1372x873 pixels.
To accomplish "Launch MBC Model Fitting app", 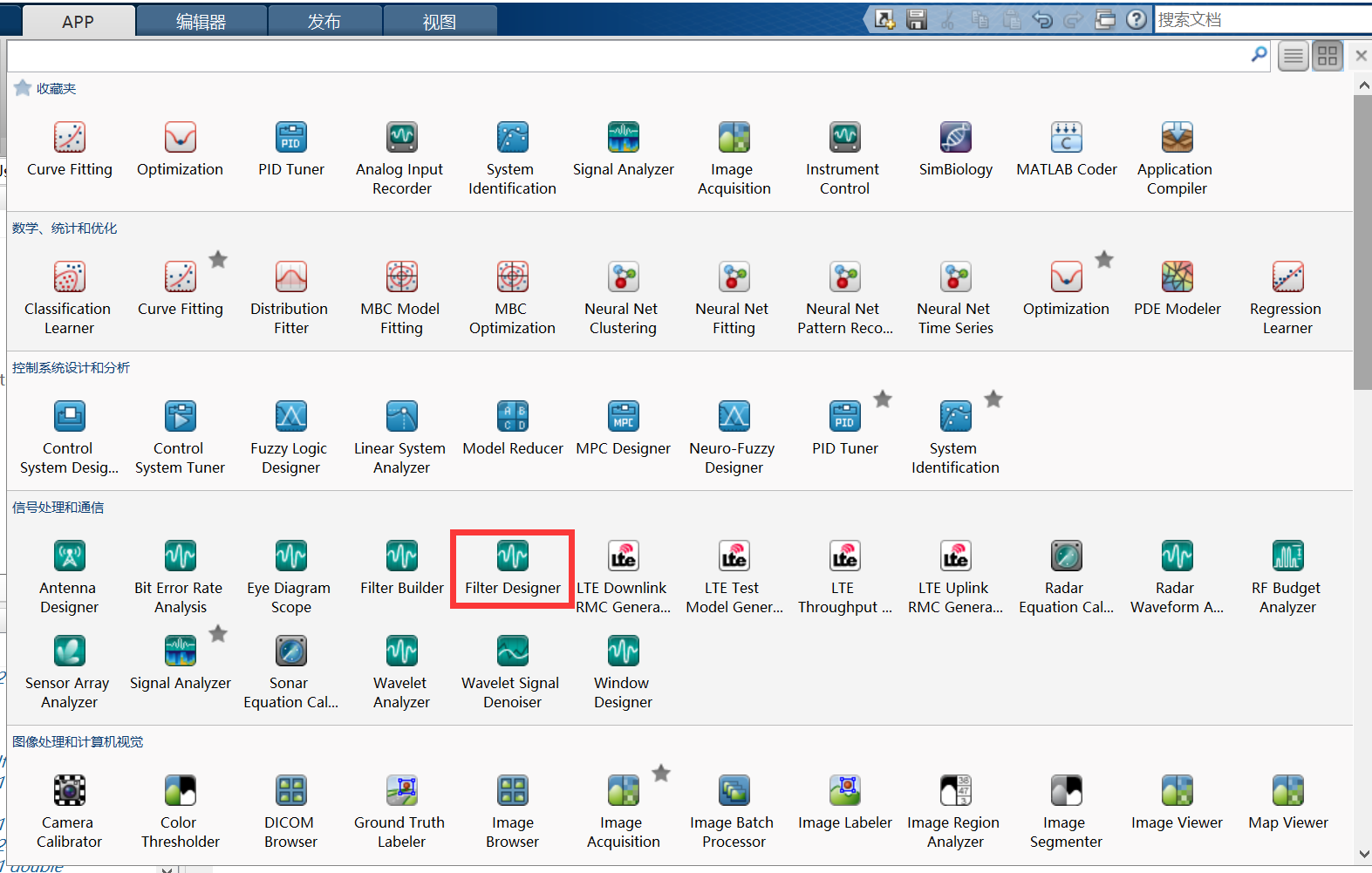I will tap(401, 298).
